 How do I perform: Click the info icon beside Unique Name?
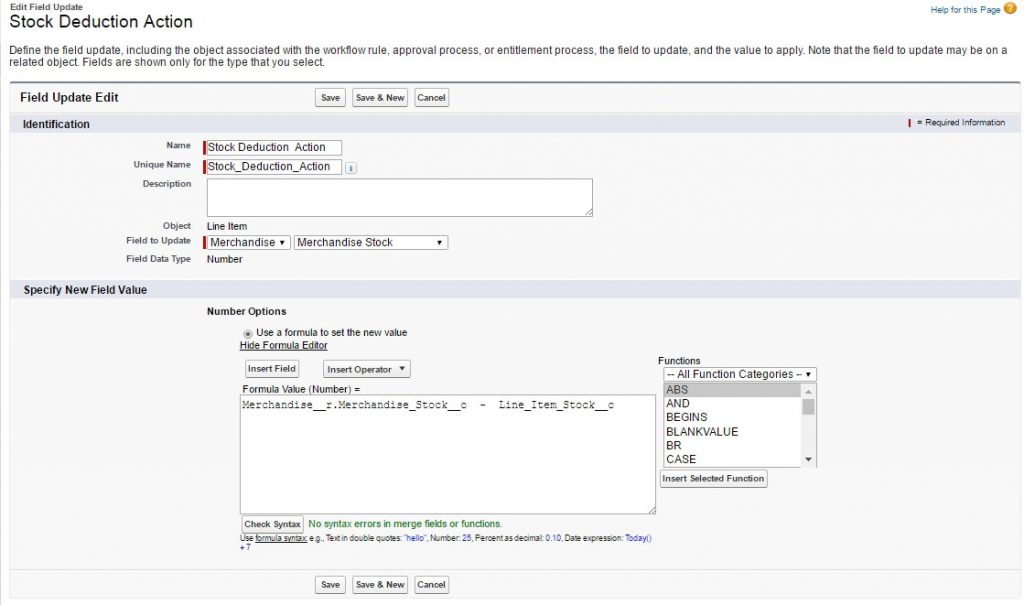click(351, 168)
